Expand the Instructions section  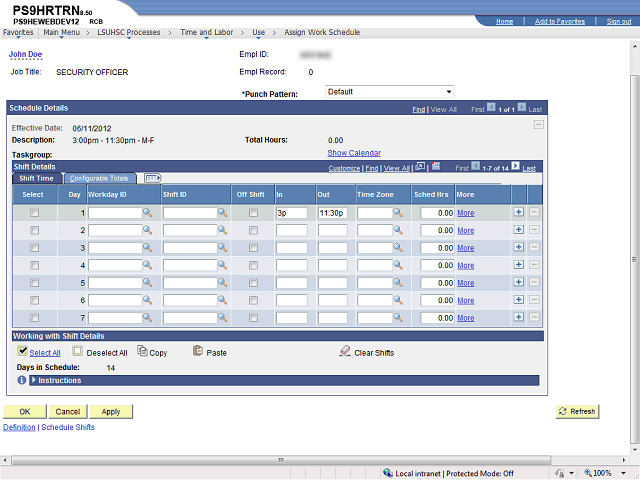click(x=34, y=380)
